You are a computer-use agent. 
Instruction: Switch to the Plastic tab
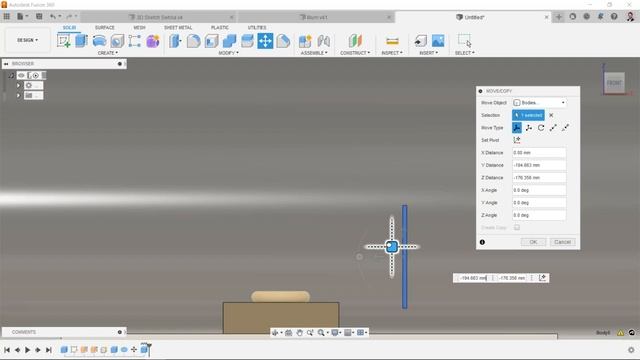coord(220,27)
